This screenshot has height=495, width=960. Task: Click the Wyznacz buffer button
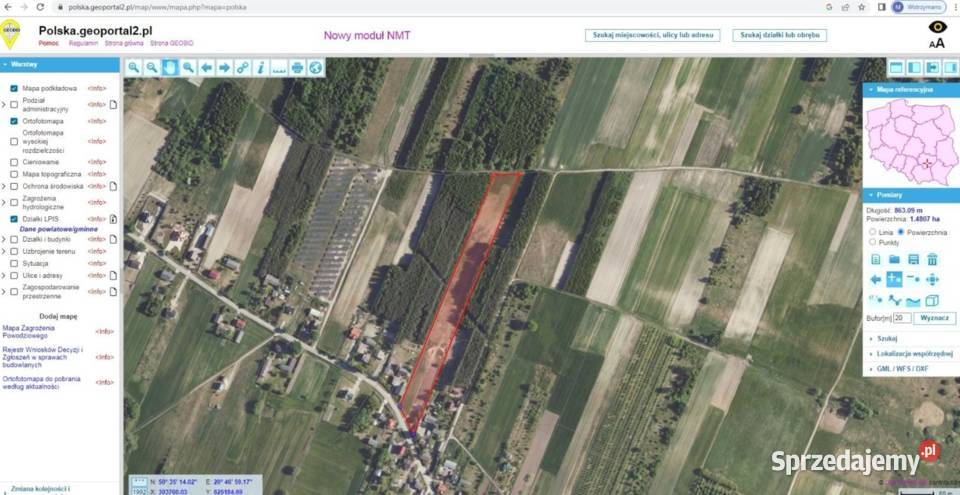934,318
